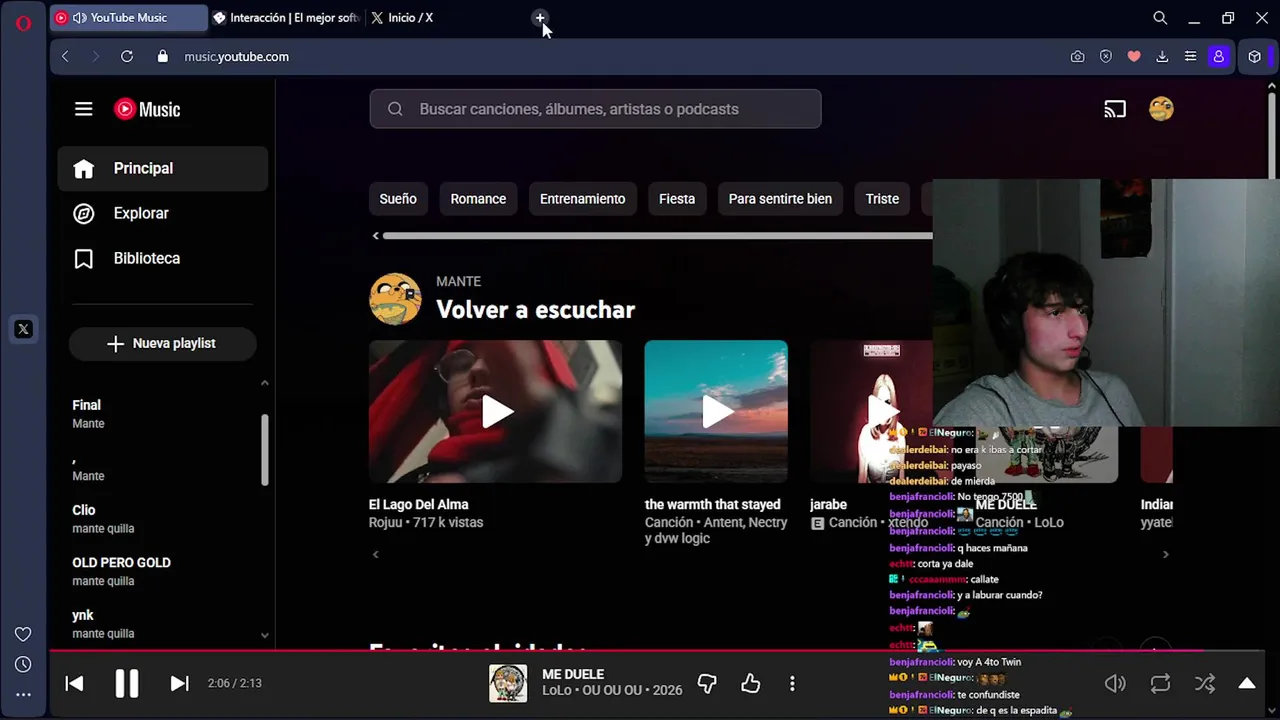Open Opera sidebar three-dot options
Screen dimensions: 1280x720
(x=23, y=694)
